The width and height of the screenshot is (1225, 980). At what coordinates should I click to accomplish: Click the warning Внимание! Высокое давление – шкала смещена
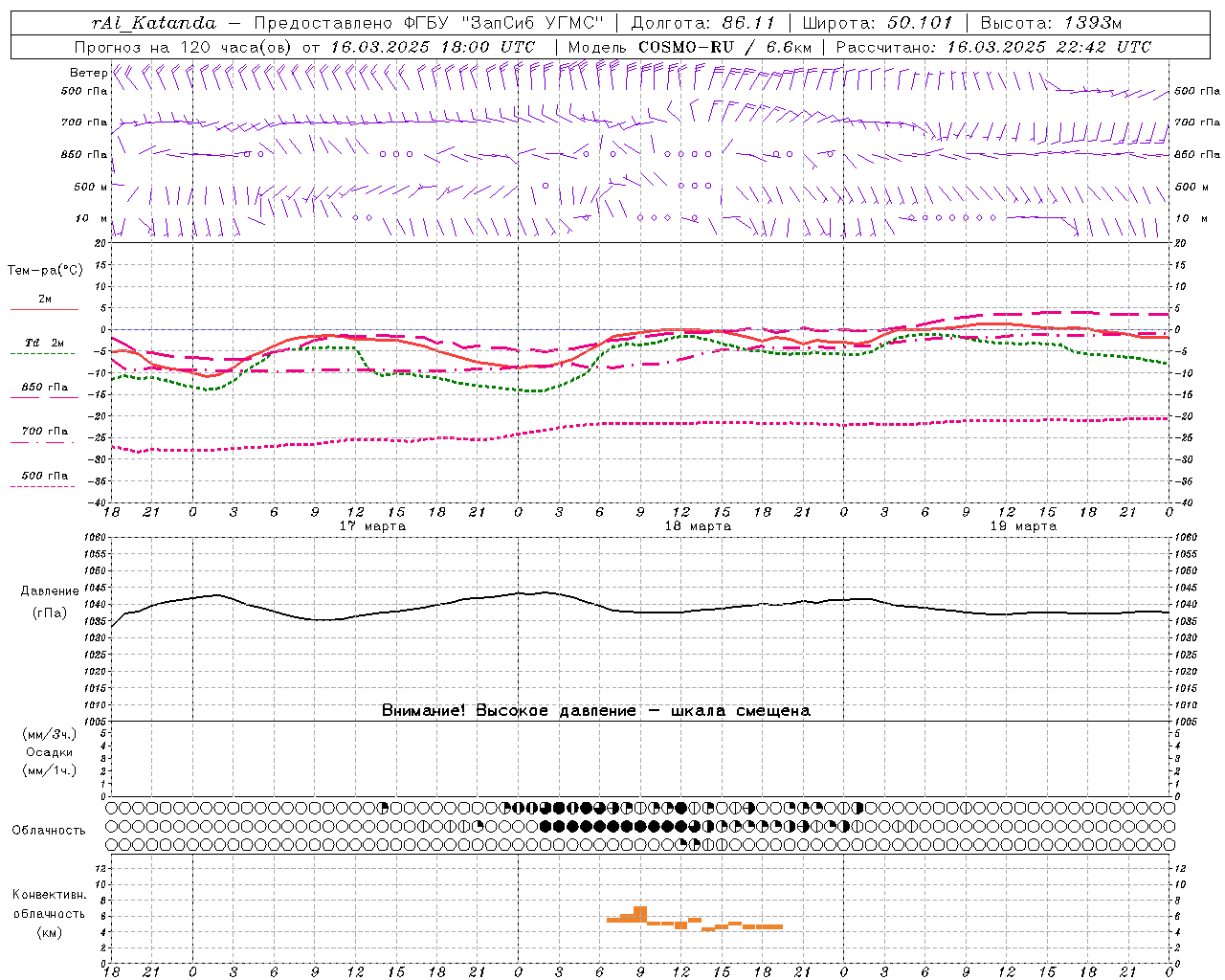coord(596,711)
